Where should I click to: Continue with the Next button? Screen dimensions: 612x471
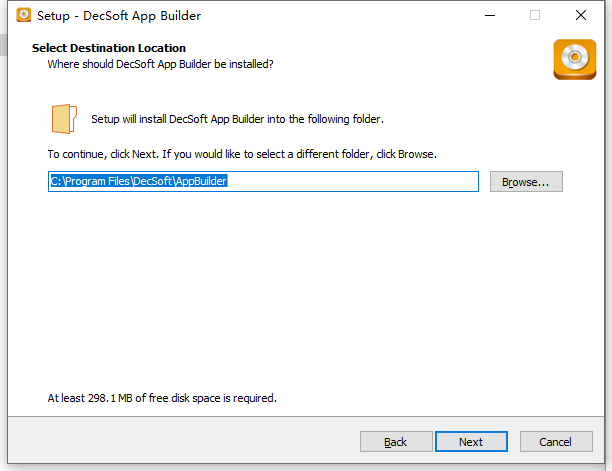471,442
